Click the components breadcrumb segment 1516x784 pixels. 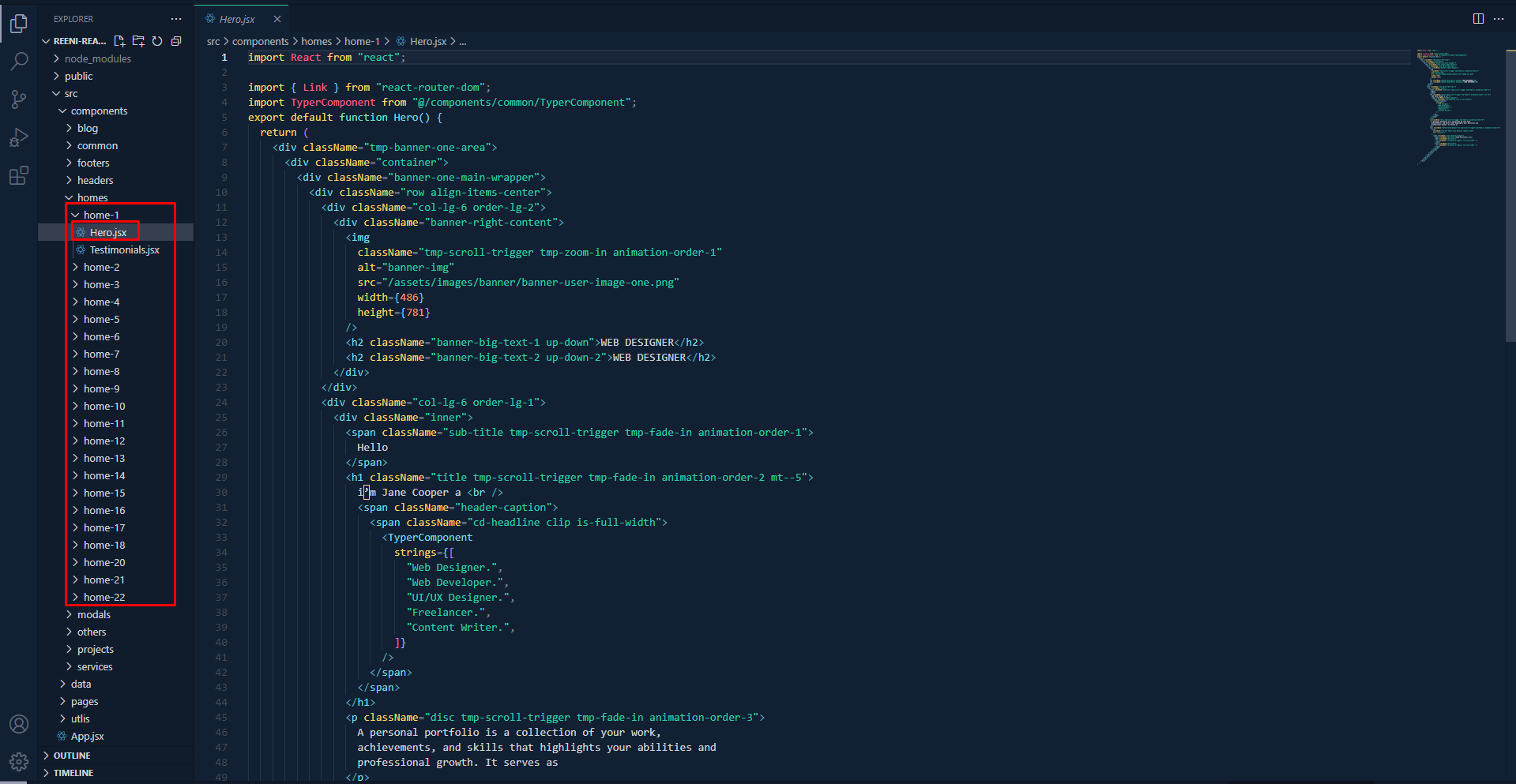click(260, 41)
